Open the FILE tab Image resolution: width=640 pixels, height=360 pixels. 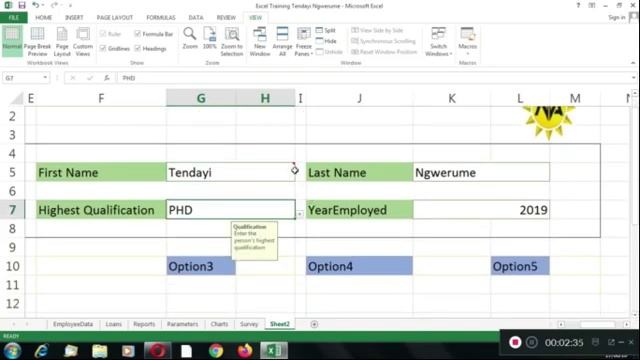(x=14, y=18)
